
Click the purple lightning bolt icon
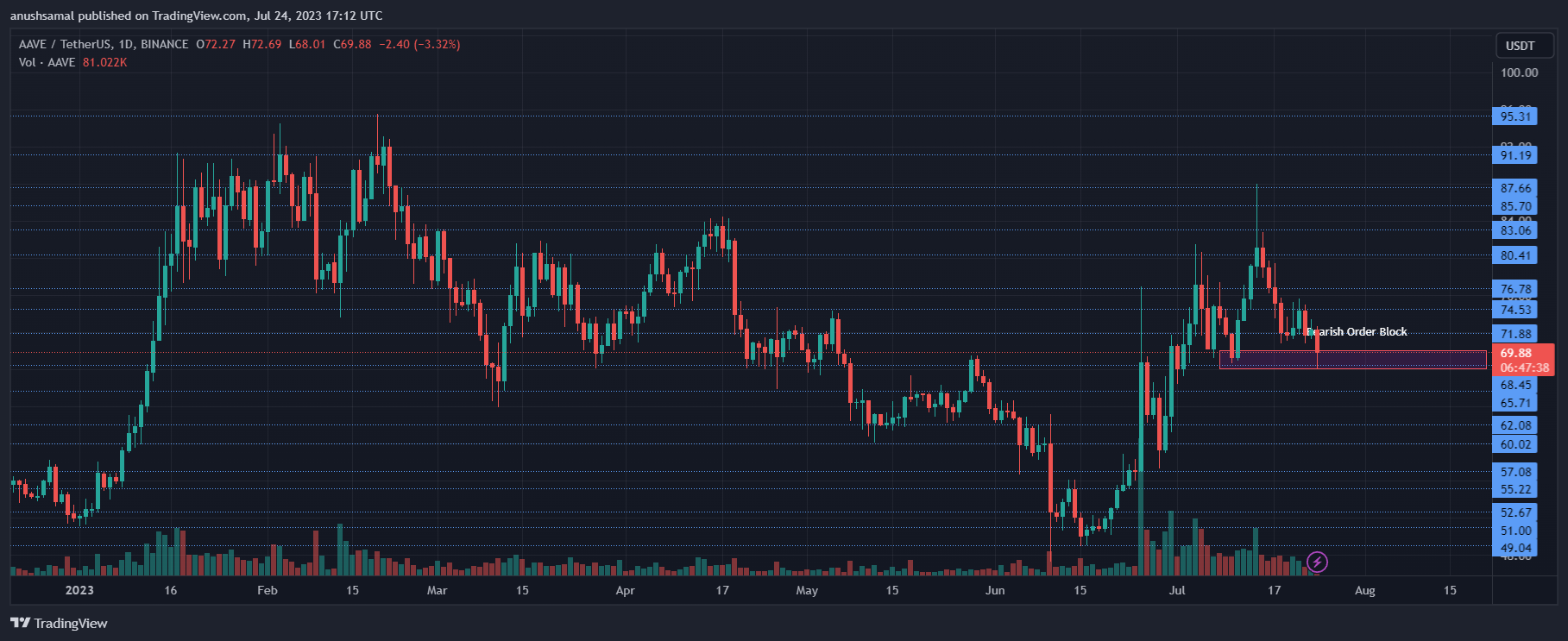coord(1317,562)
